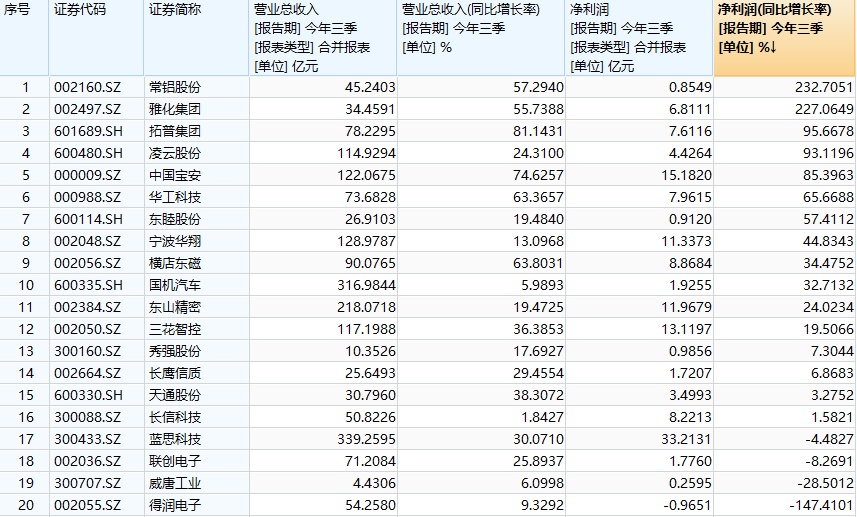
Task: Click the 序号 column header
Action: pos(24,38)
